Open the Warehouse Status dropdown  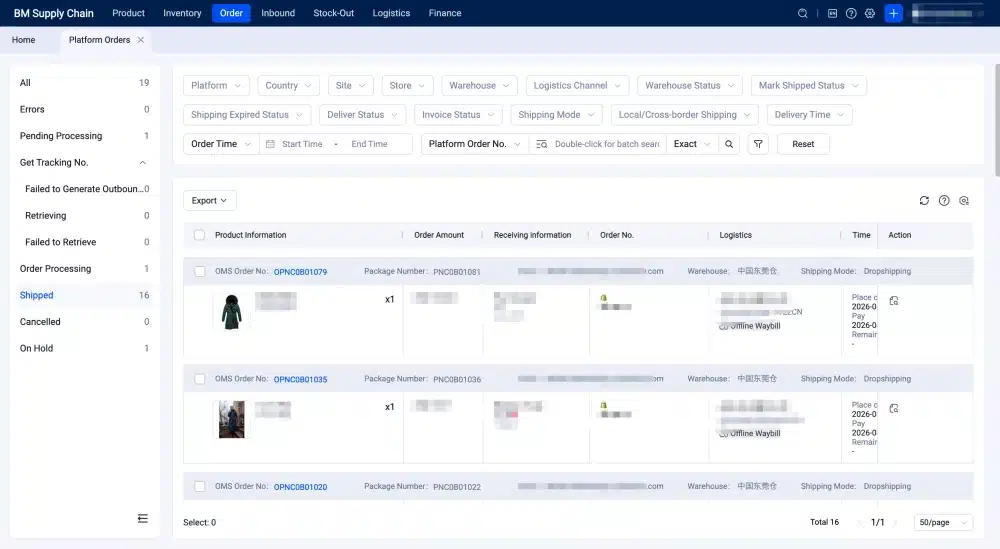coord(689,85)
